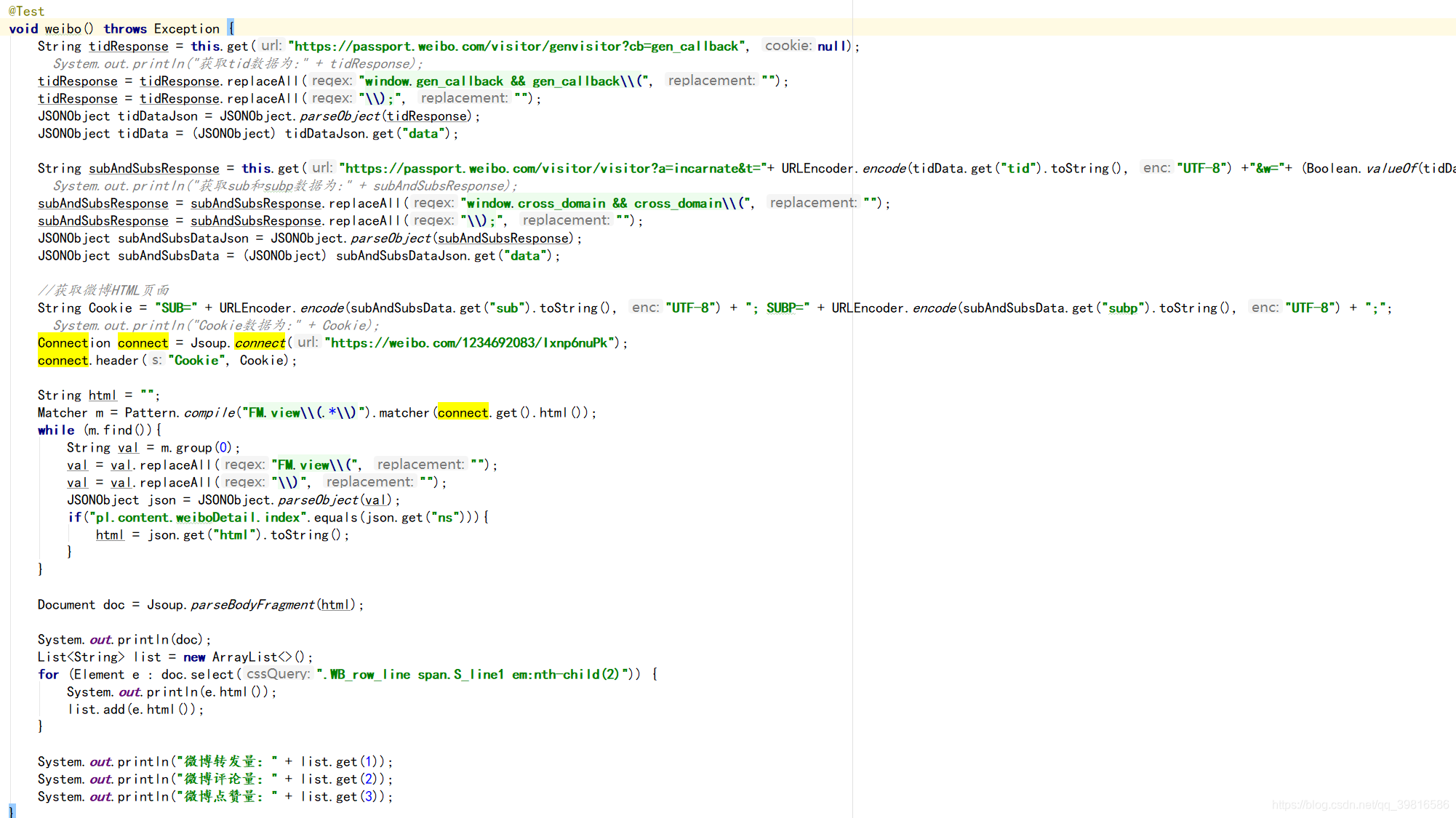Click 'header' in connect.header call
Image resolution: width=1456 pixels, height=818 pixels.
point(117,360)
